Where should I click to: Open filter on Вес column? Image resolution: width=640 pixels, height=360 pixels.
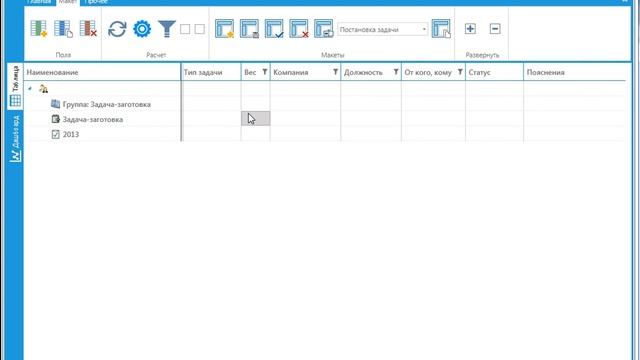point(264,72)
